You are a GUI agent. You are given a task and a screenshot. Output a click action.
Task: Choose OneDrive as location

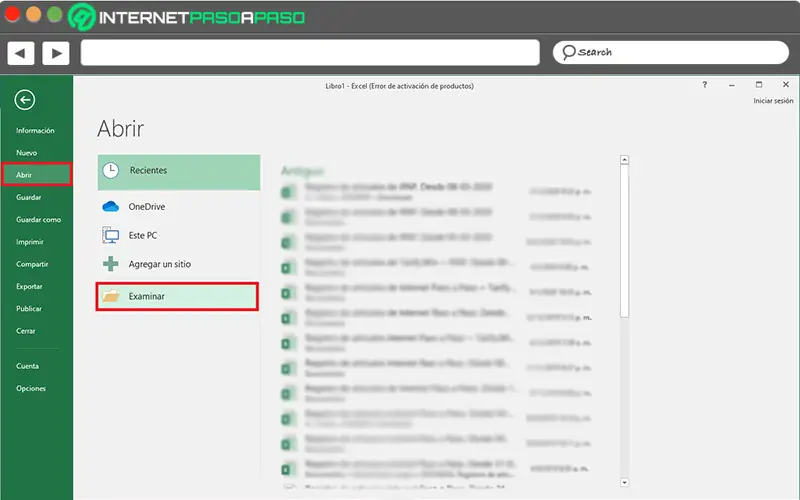pos(179,207)
